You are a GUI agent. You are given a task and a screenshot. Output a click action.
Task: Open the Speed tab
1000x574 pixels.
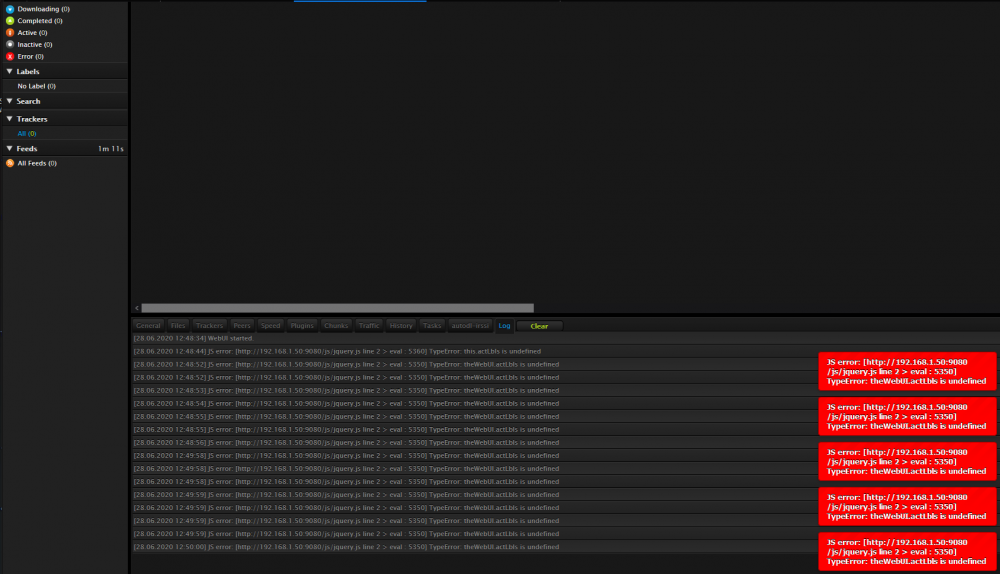point(270,325)
